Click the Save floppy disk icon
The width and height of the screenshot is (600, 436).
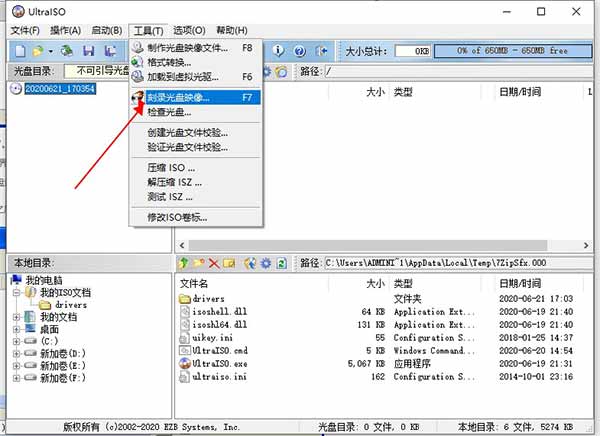(89, 51)
